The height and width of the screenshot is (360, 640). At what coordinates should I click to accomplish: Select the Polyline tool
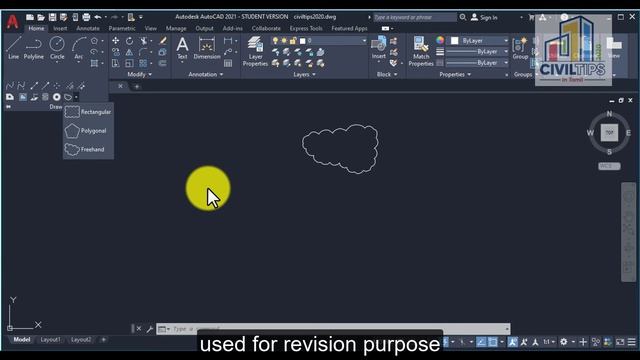click(x=33, y=48)
